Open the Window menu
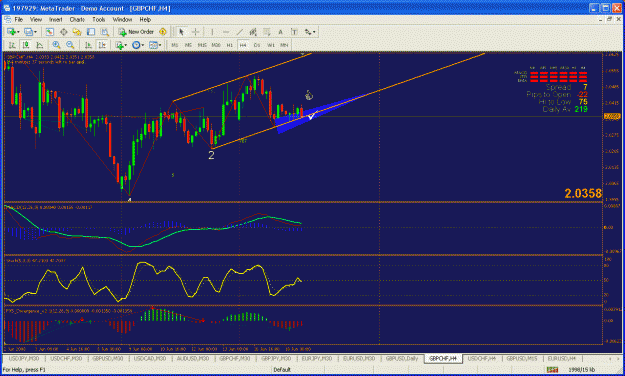 tap(122, 20)
